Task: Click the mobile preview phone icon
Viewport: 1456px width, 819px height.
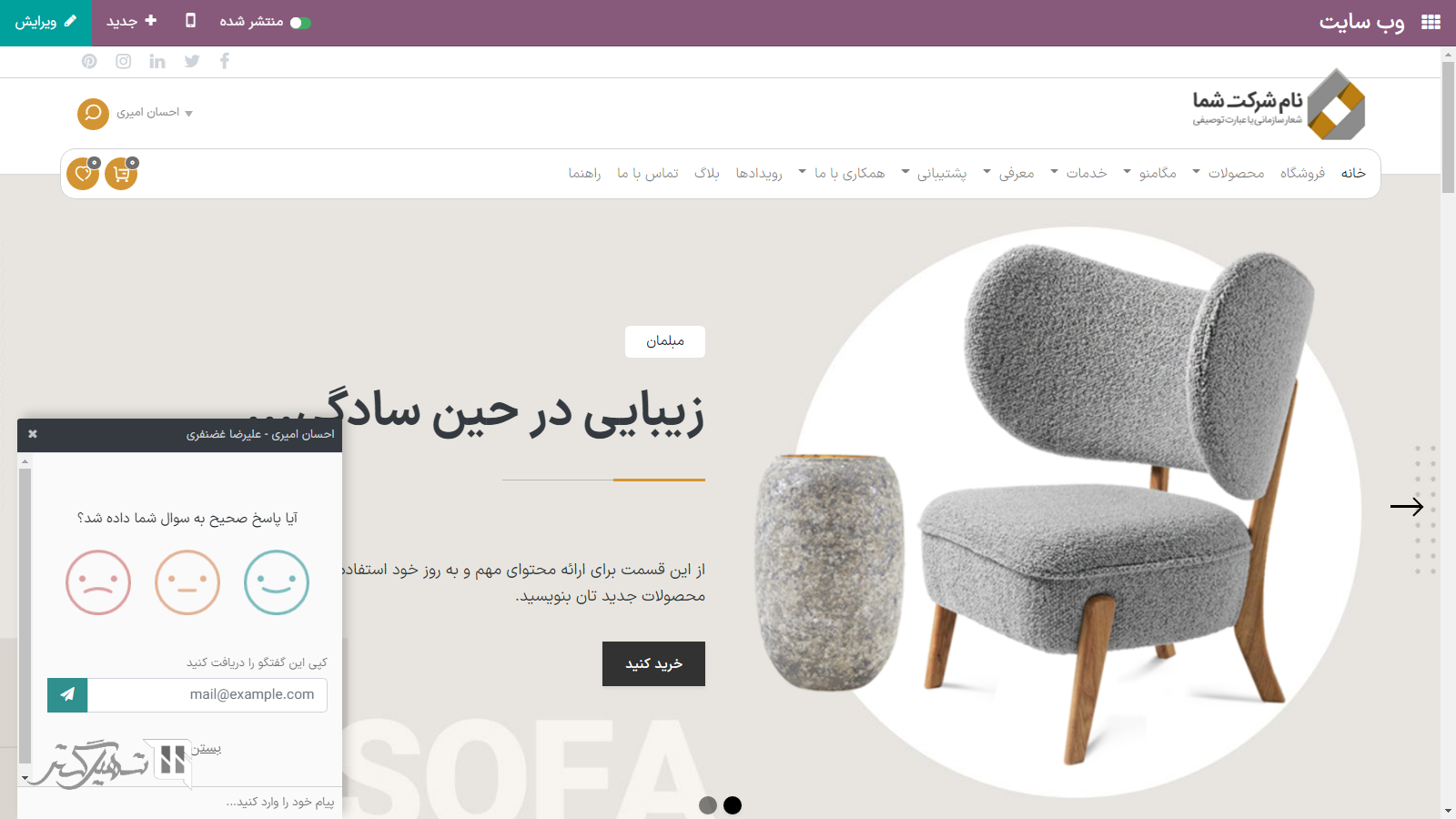Action: click(190, 20)
